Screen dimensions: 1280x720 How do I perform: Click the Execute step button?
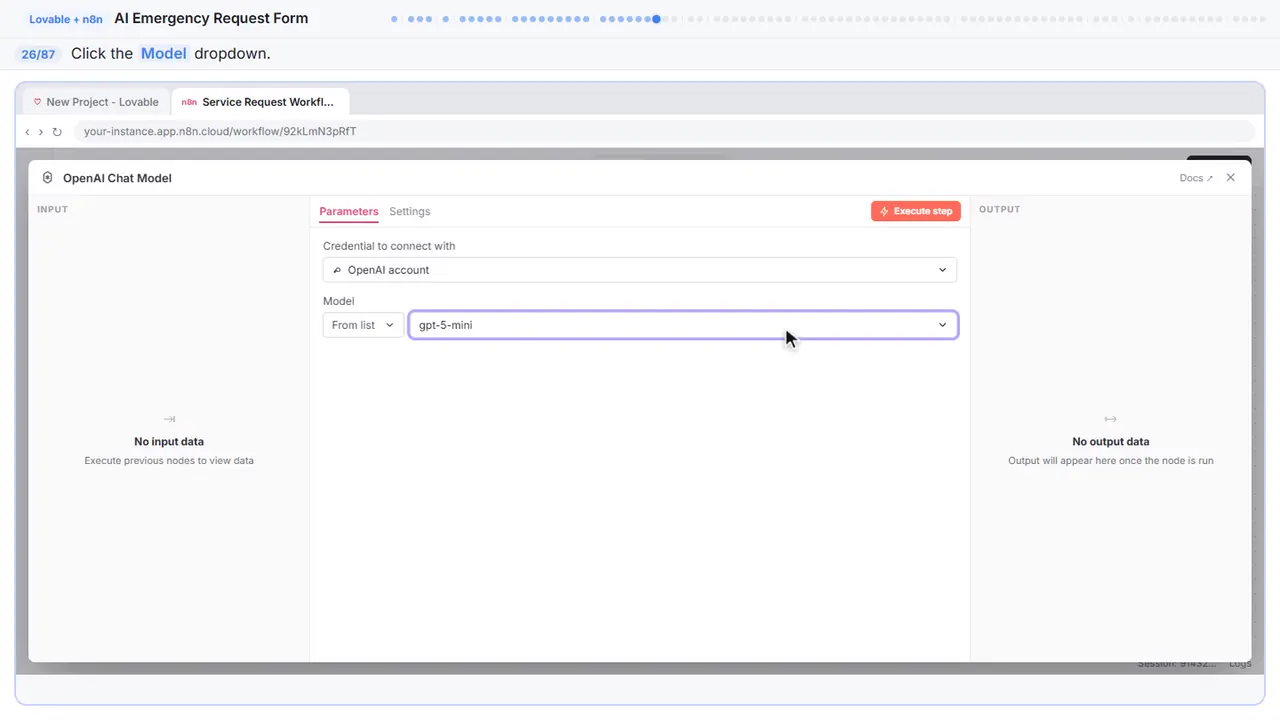pos(916,211)
